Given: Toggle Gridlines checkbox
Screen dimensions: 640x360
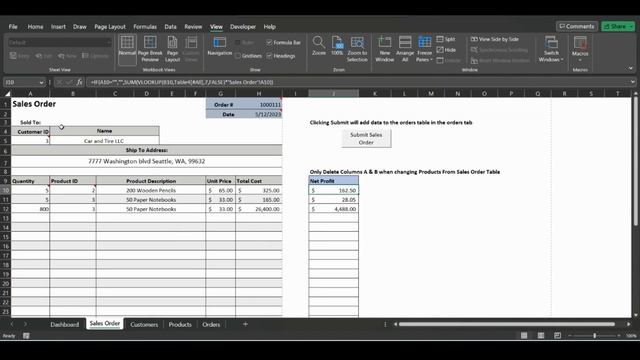Looking at the screenshot, I should click(x=238, y=56).
